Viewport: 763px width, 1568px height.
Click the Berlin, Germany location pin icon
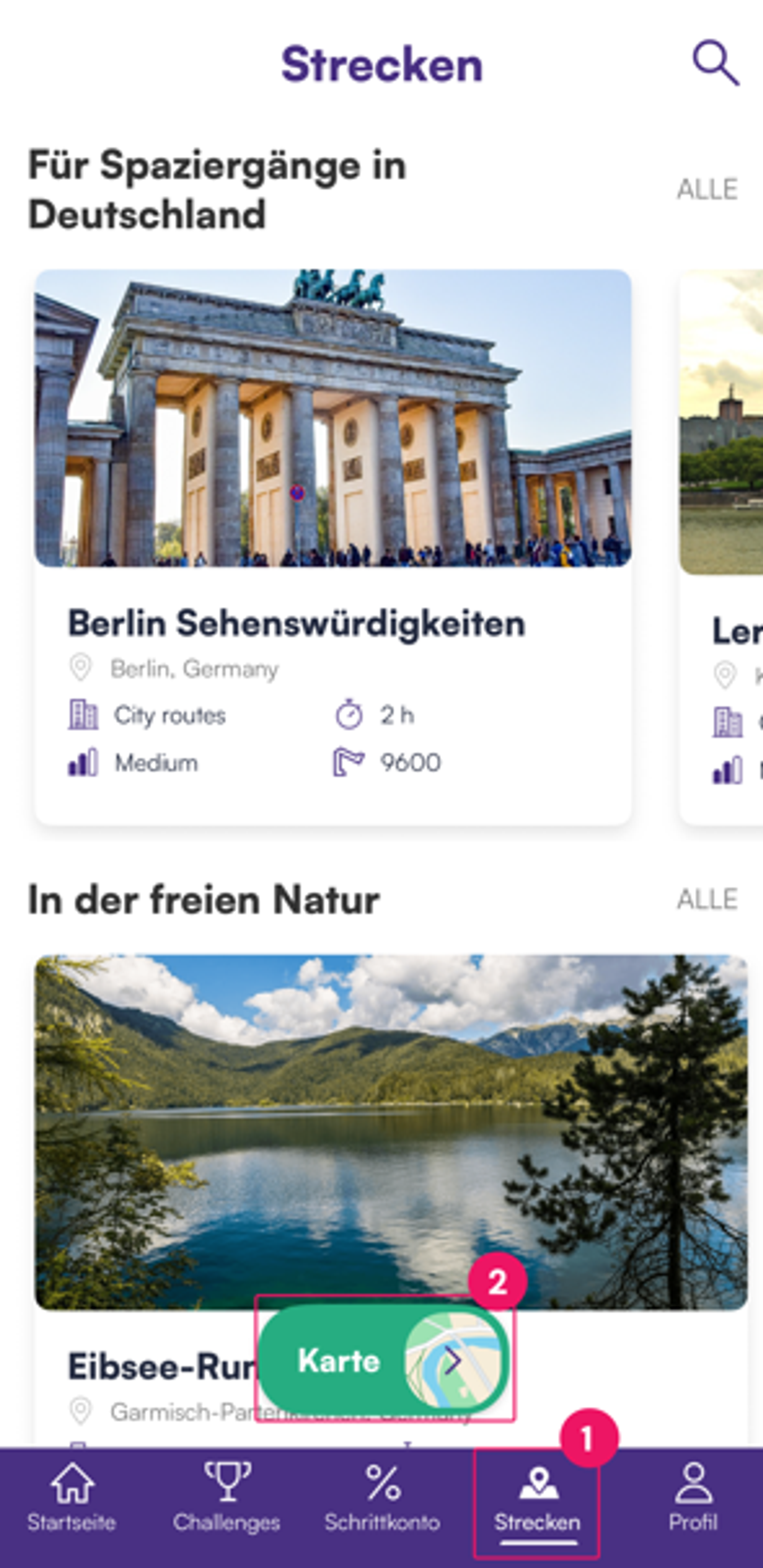click(81, 668)
